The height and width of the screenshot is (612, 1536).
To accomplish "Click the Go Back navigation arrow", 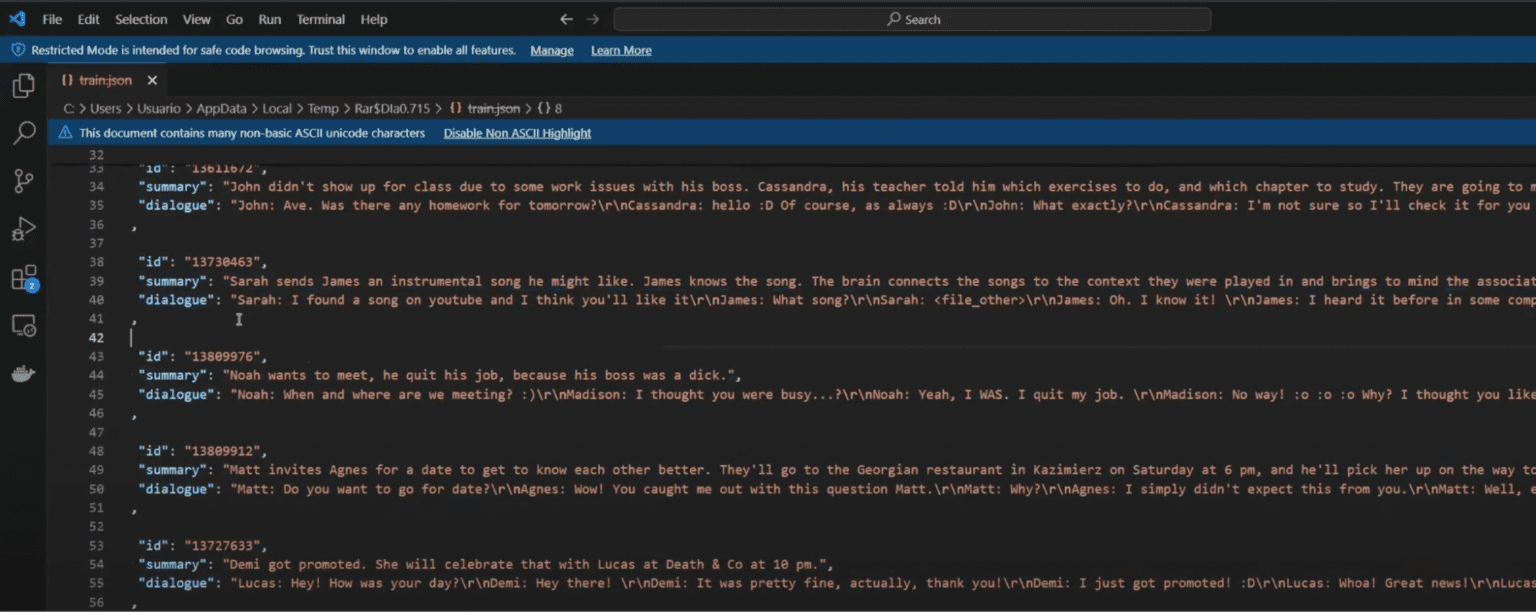I will [x=567, y=19].
